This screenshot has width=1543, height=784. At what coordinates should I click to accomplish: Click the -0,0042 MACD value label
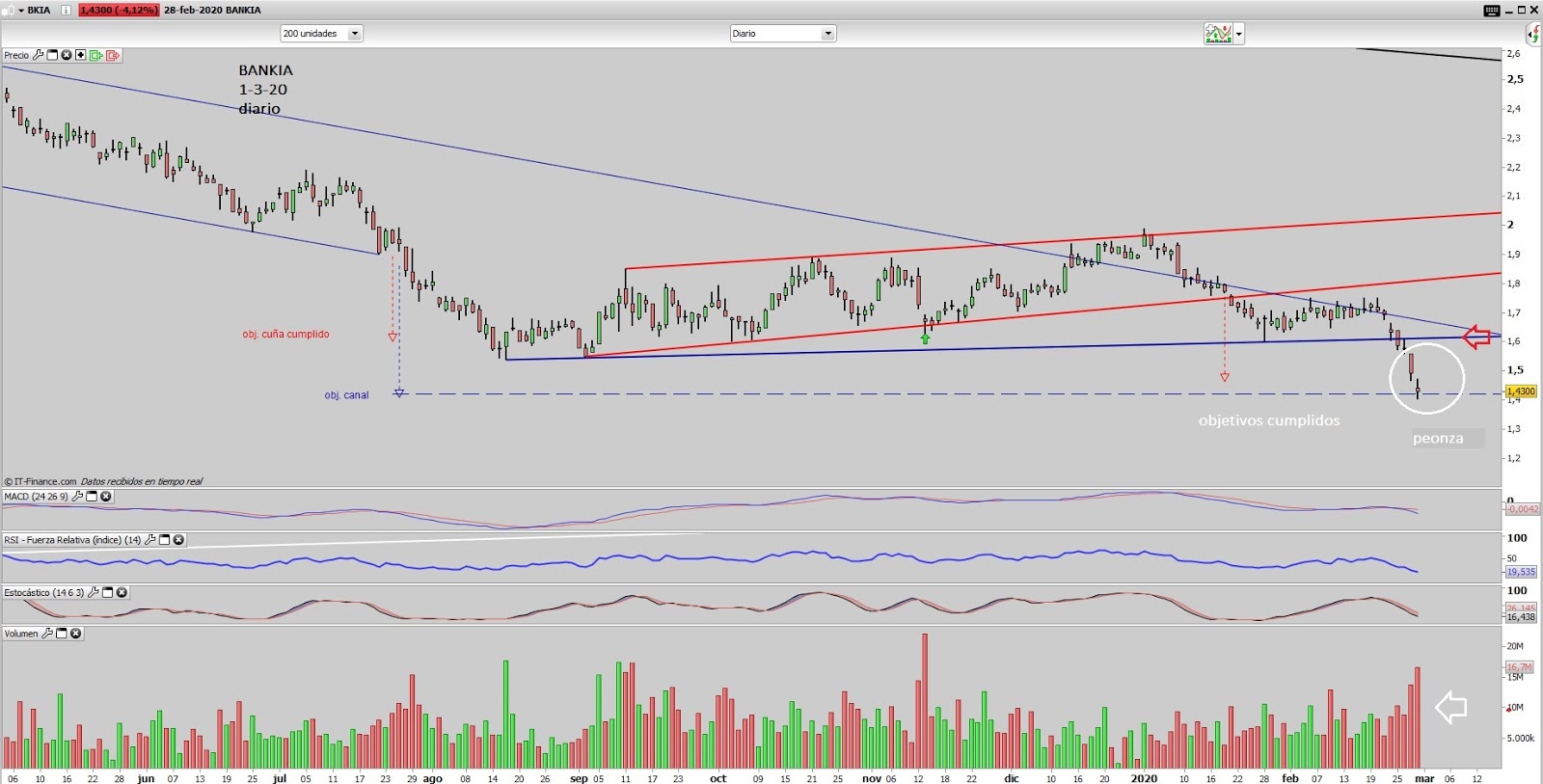point(1523,508)
